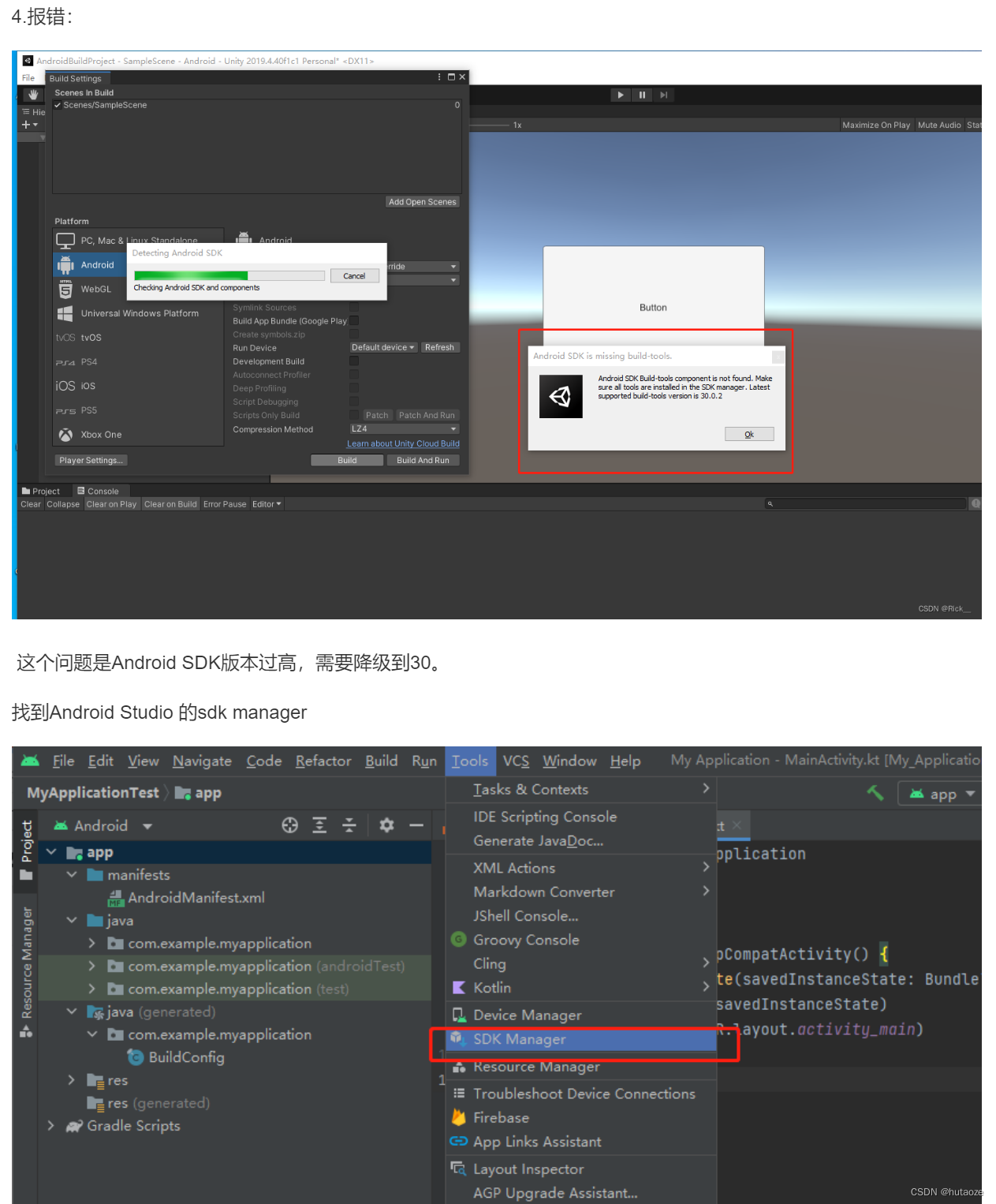Open Build Settings kebab menu icon
This screenshot has height=1204, width=996.
tap(439, 77)
